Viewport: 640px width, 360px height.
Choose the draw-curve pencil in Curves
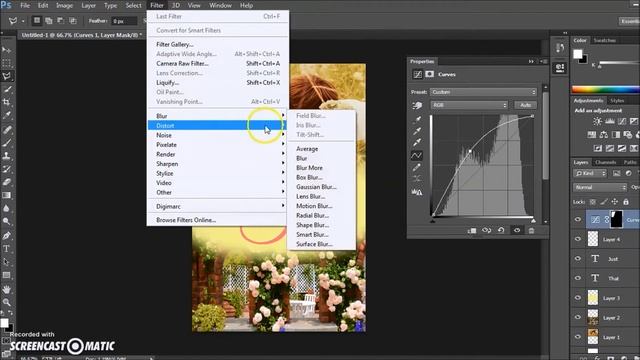click(x=417, y=167)
